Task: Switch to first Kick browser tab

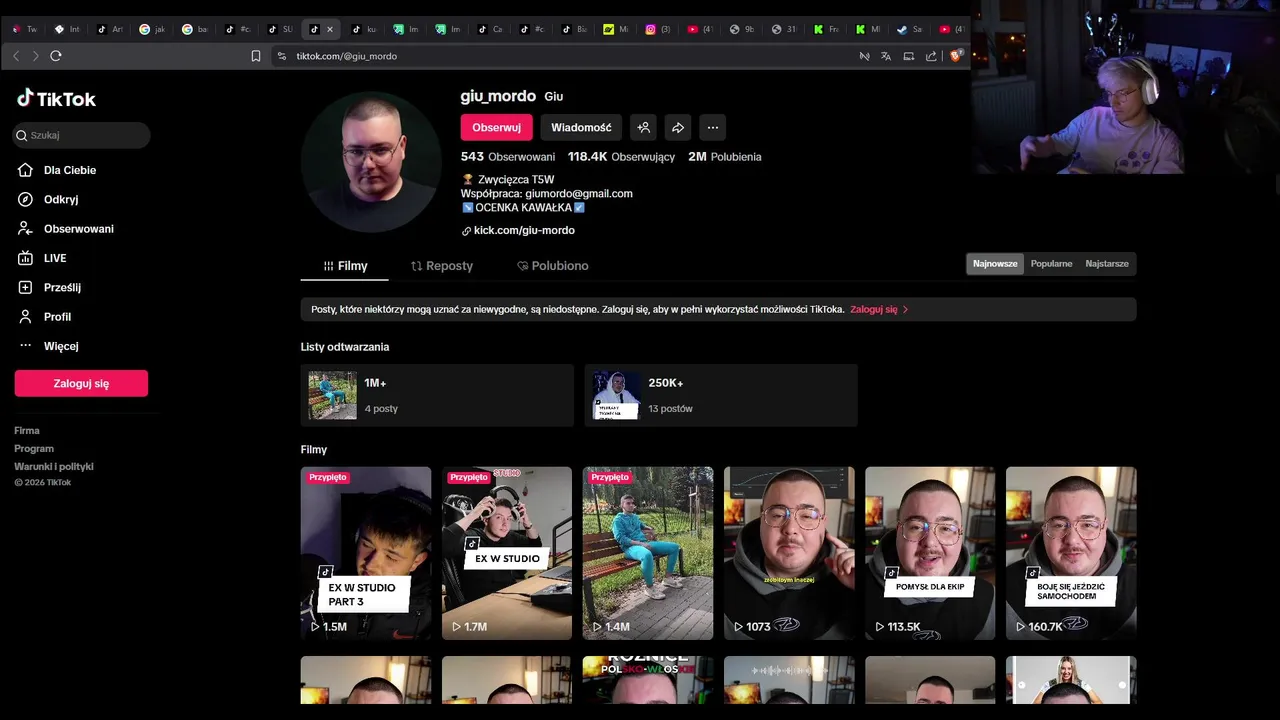Action: [825, 29]
